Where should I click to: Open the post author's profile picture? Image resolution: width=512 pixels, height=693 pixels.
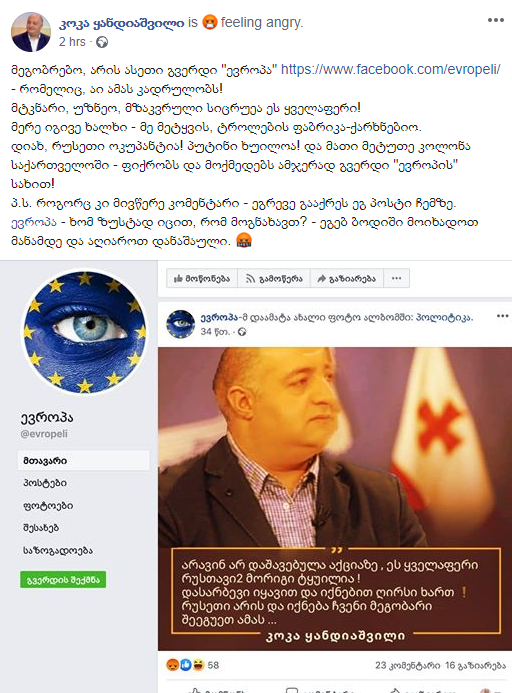(30, 32)
